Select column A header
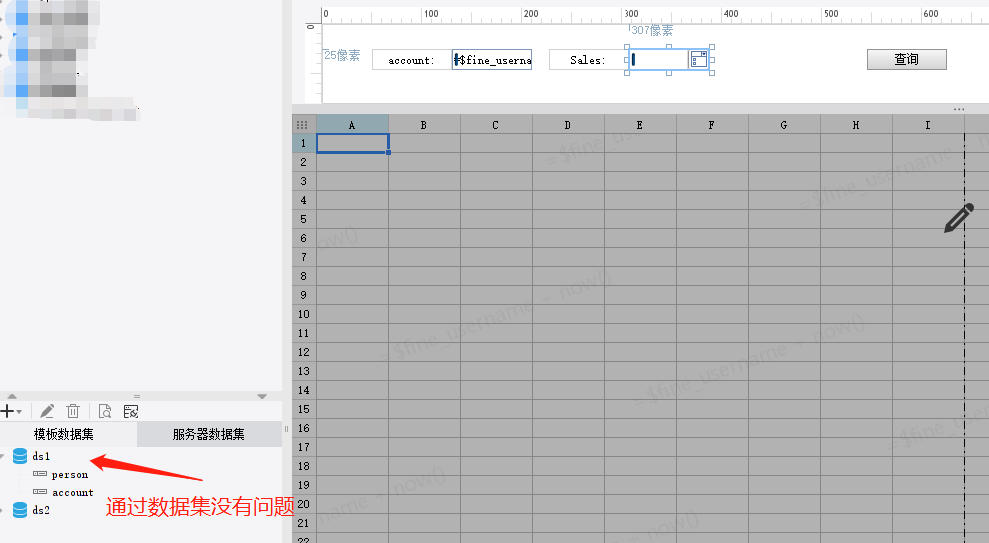Viewport: 989px width, 543px height. (352, 125)
